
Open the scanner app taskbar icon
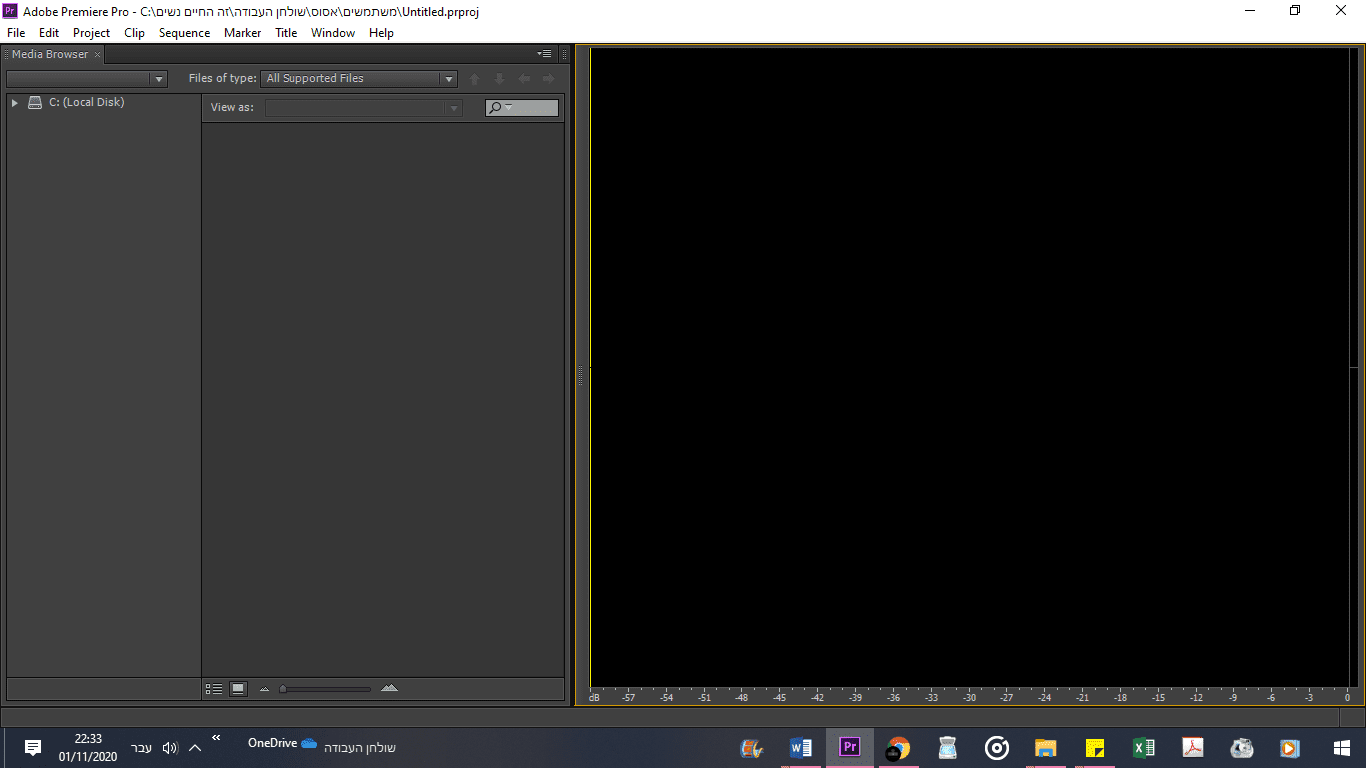coord(947,748)
